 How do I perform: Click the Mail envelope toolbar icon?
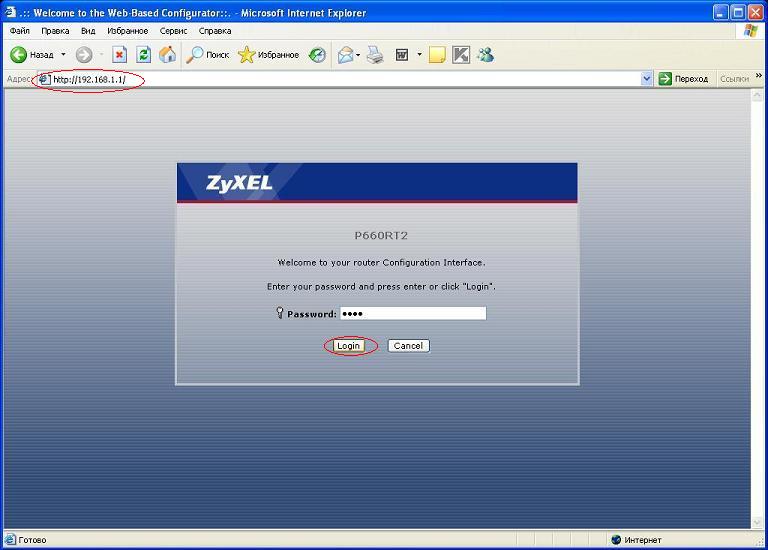point(346,54)
